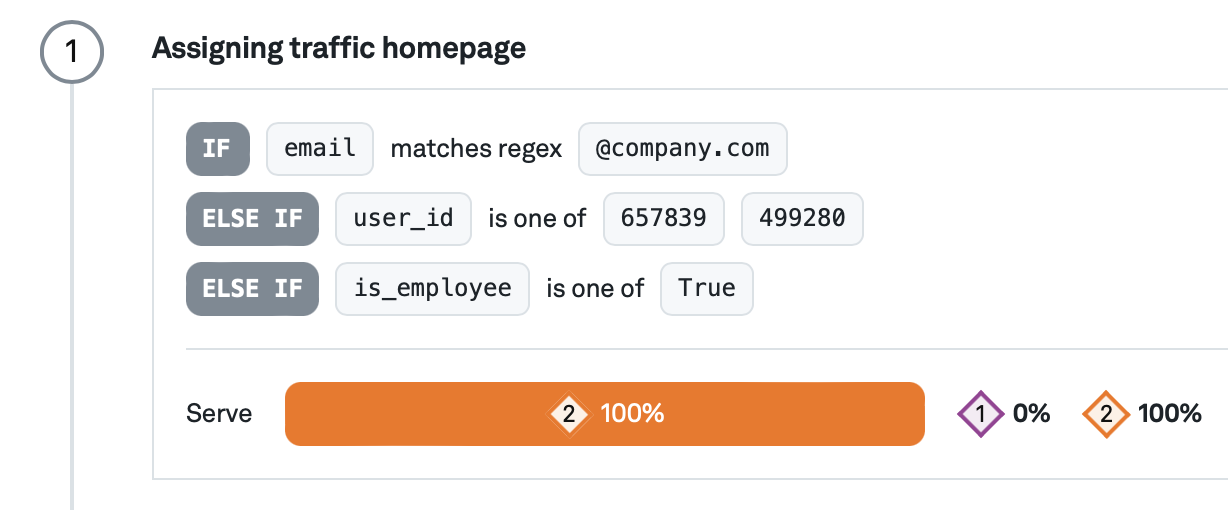Screen dimensions: 1228x510
Task: Click the step 1 circle marker
Action: pyautogui.click(x=71, y=53)
